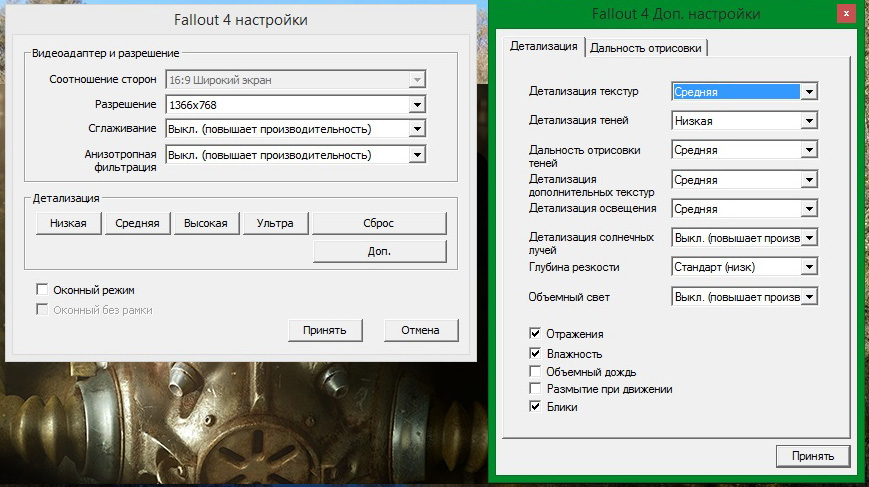This screenshot has height=487, width=869.
Task: Select the Низкая detail preset
Action: (68, 223)
